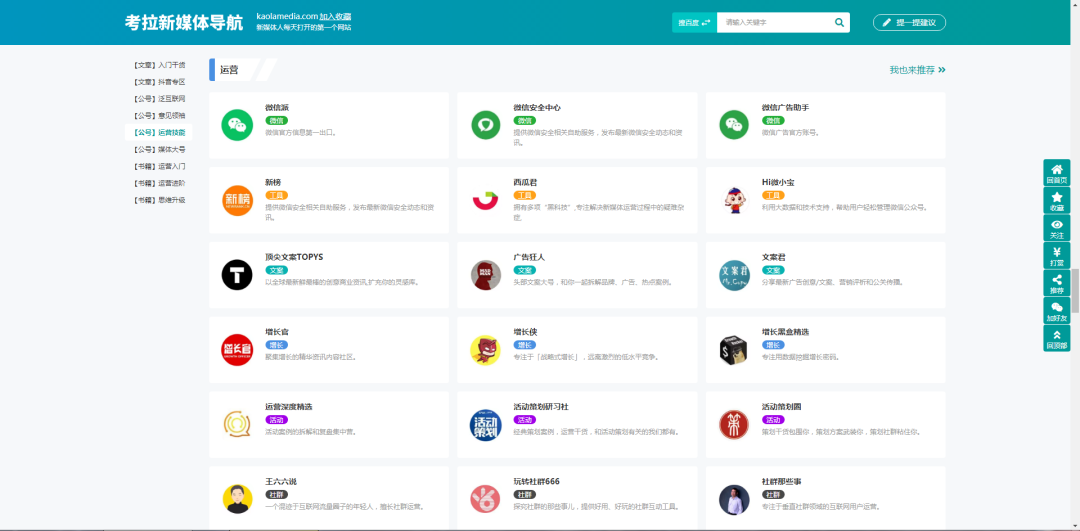Click the 打赏 yen icon
This screenshot has height=531, width=1080.
tap(1056, 255)
